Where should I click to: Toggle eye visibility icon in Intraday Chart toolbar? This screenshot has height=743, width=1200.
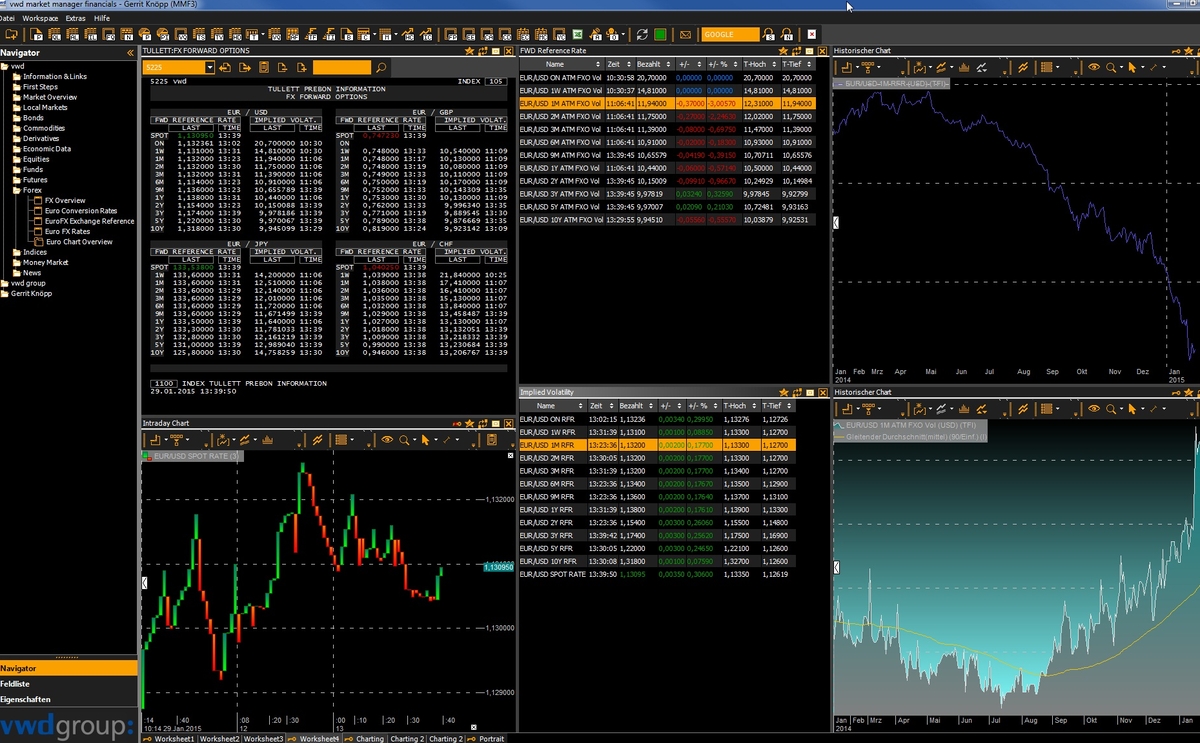coord(387,440)
